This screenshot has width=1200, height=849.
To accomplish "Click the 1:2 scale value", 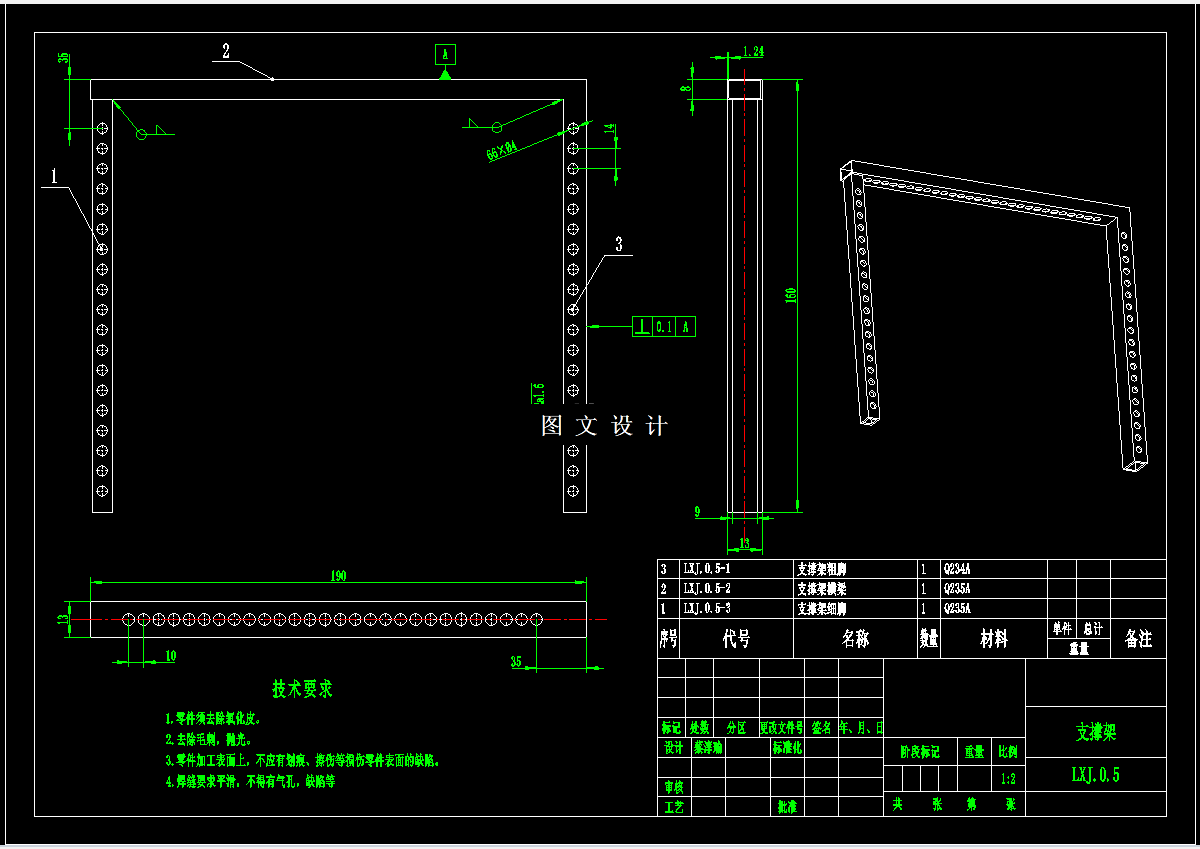I will point(1008,778).
